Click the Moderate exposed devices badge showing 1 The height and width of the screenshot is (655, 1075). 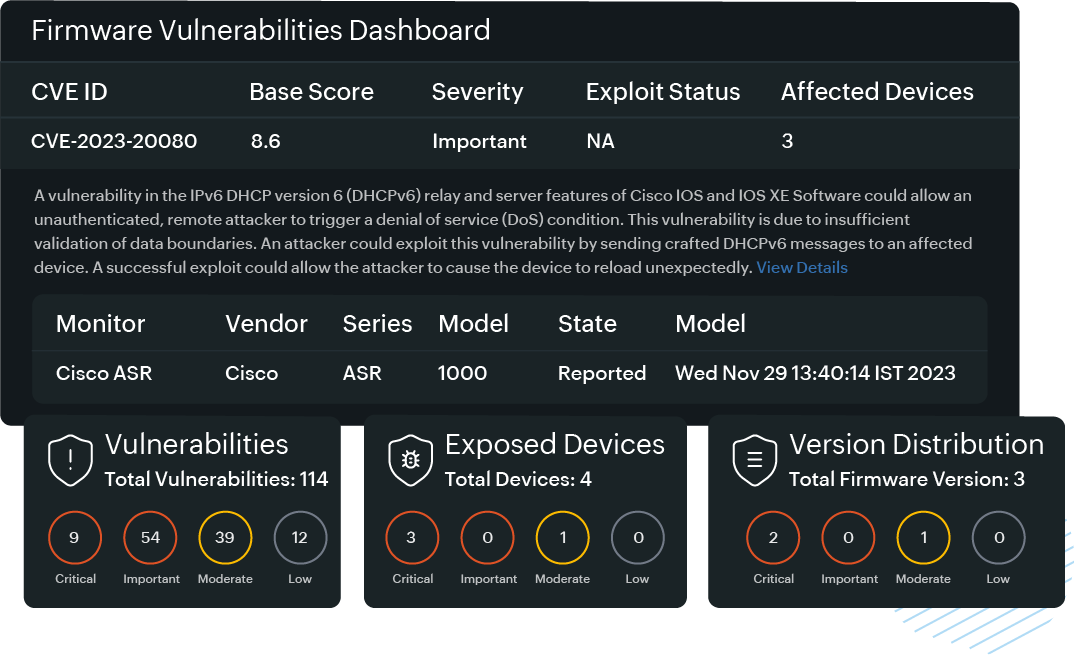tap(562, 537)
